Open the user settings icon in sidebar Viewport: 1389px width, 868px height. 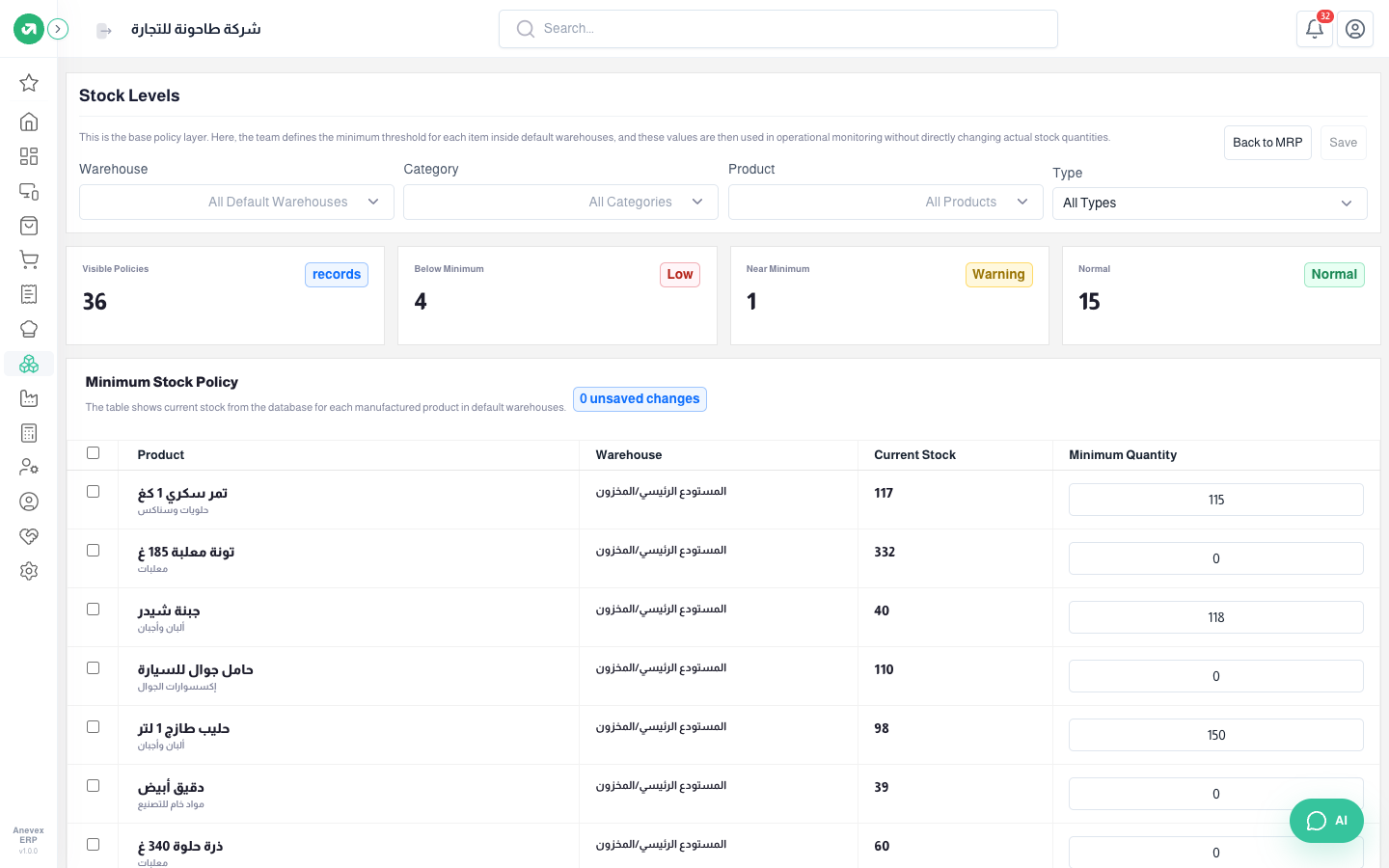pyautogui.click(x=29, y=467)
